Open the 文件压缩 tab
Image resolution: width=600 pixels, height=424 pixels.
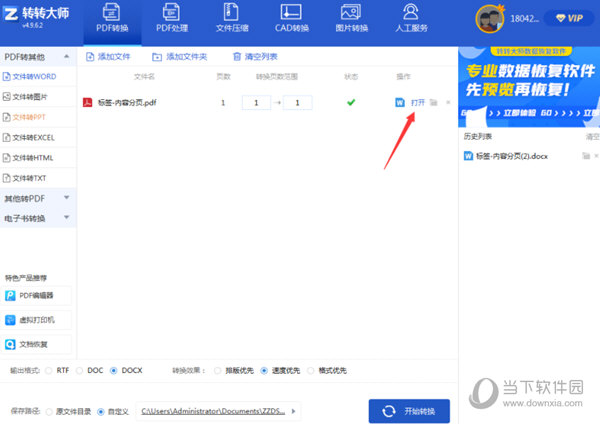[232, 18]
